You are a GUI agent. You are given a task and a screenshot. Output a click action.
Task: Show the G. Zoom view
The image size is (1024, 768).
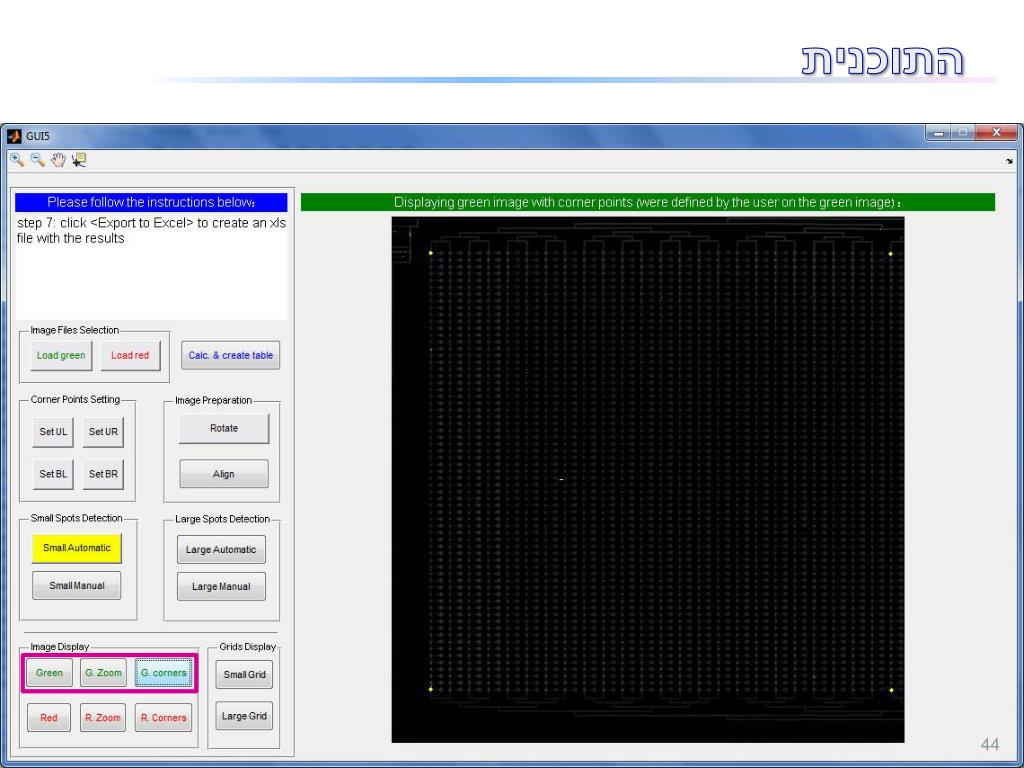tap(103, 673)
